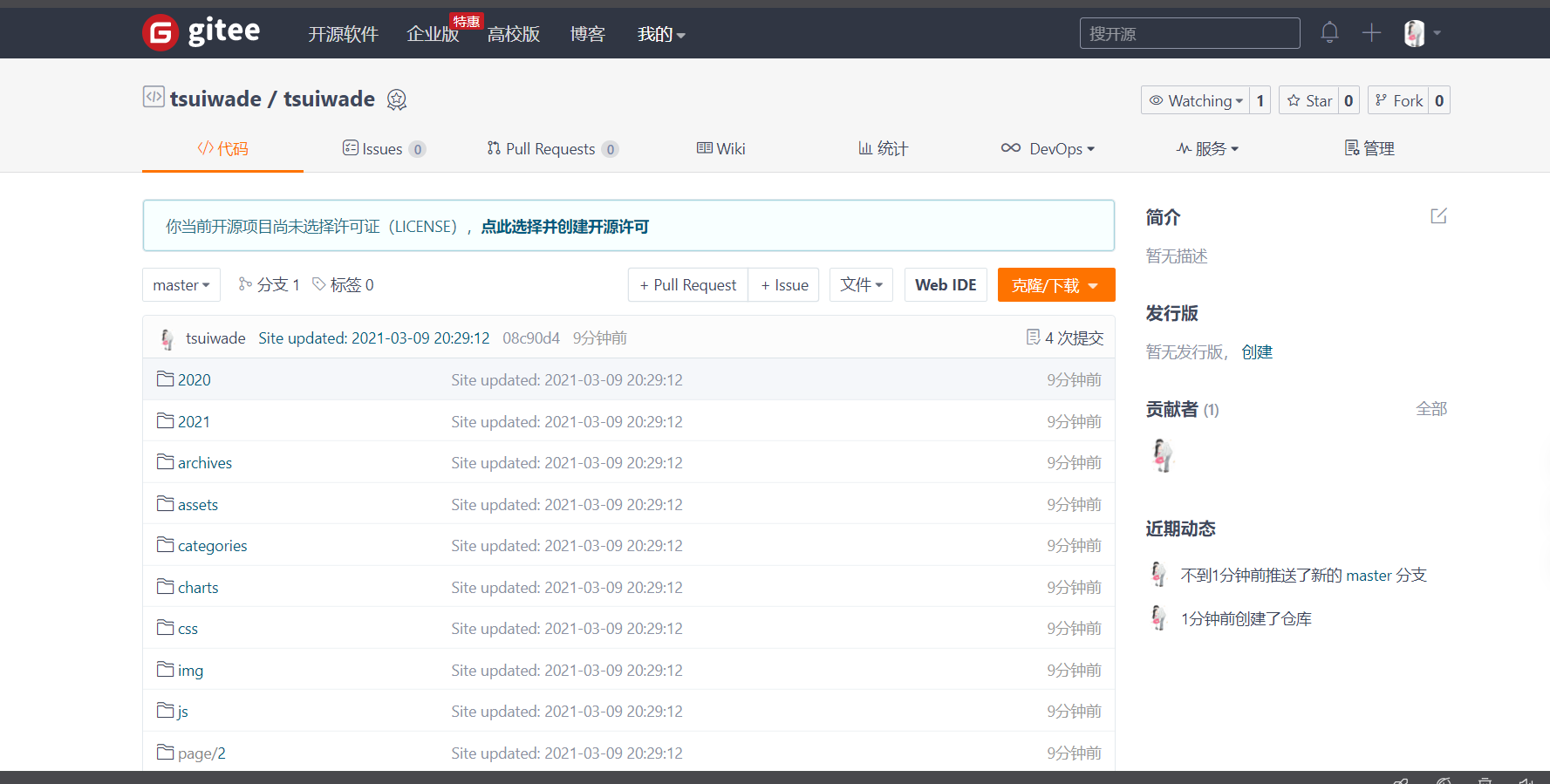Click the categories folder icon
This screenshot has width=1550, height=784.
pos(165,544)
